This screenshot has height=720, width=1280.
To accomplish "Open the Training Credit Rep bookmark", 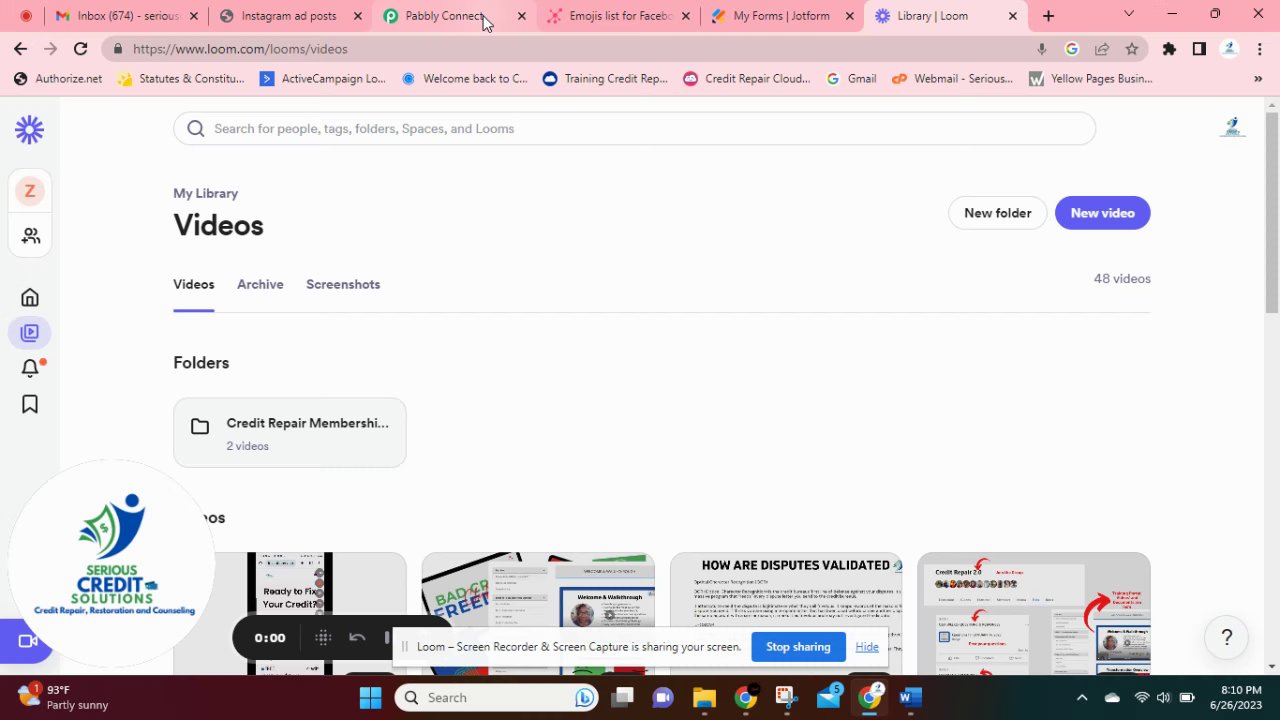I will click(x=605, y=78).
